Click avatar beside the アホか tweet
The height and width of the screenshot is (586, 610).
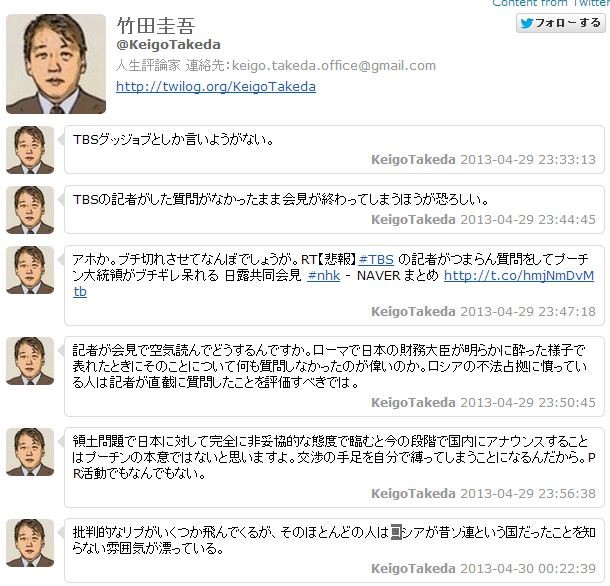(30, 270)
